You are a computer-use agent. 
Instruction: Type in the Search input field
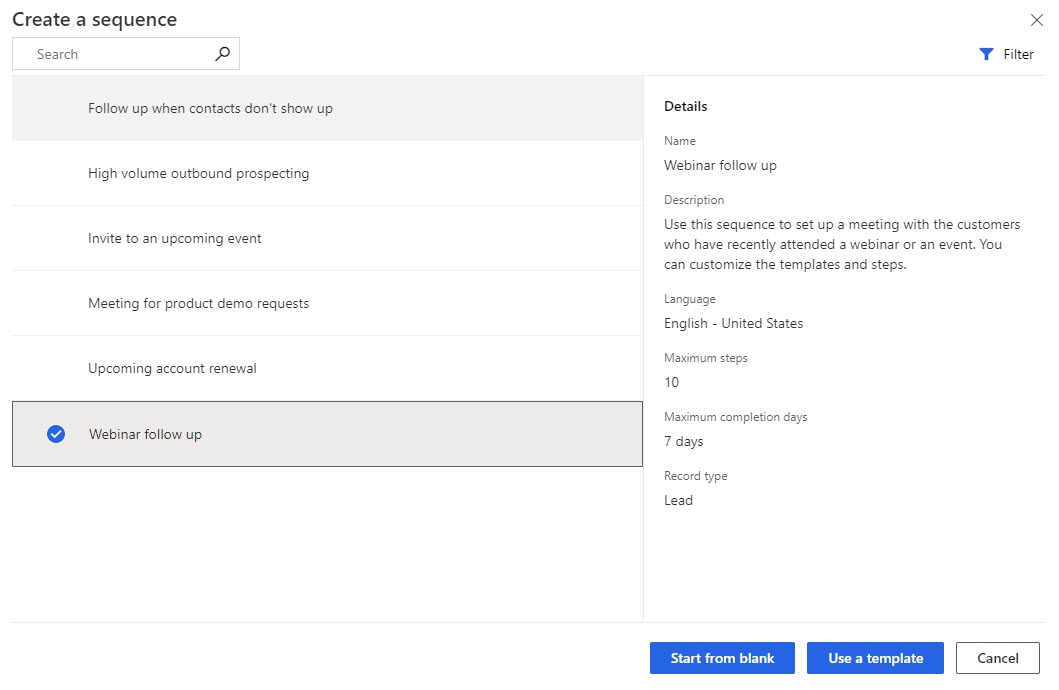click(x=120, y=54)
